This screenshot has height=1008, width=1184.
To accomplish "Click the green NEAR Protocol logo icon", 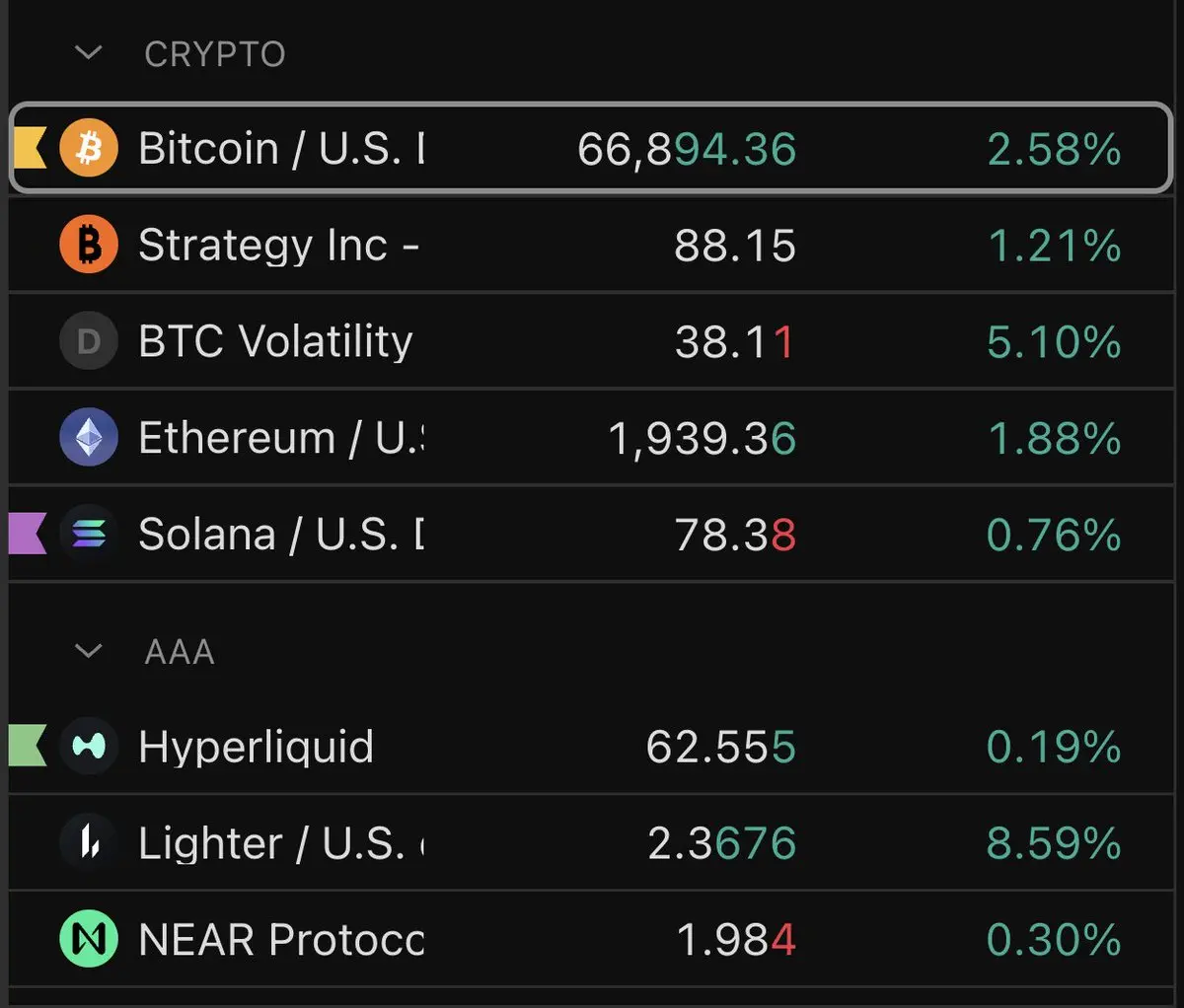I will (89, 938).
